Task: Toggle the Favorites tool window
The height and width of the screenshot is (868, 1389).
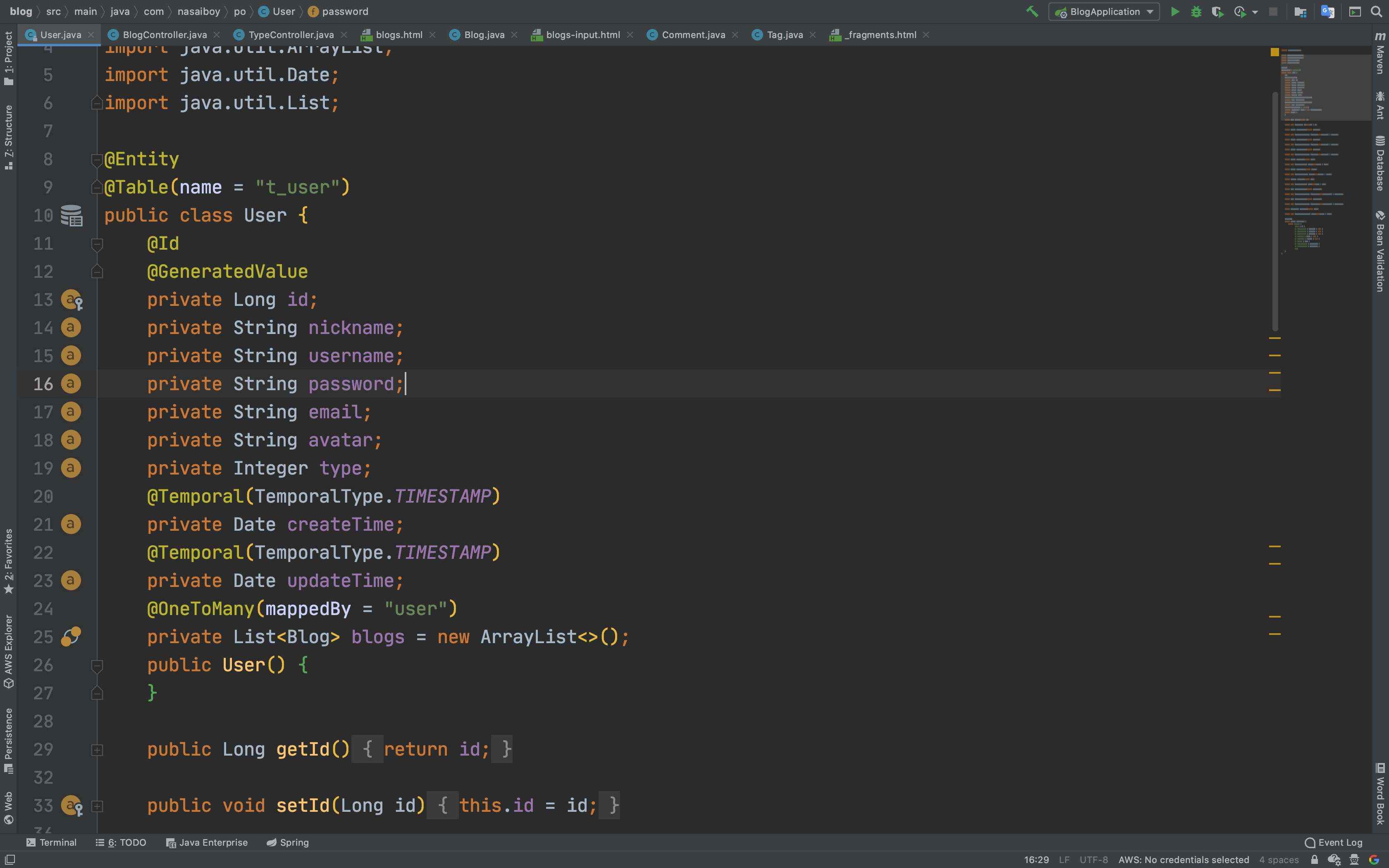Action: (x=9, y=561)
